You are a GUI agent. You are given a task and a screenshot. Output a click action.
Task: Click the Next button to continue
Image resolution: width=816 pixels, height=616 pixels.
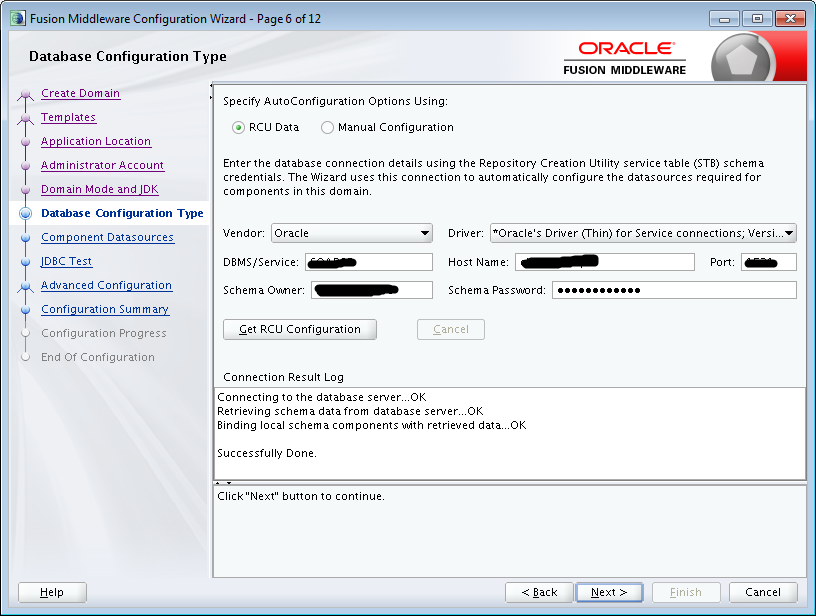[609, 592]
